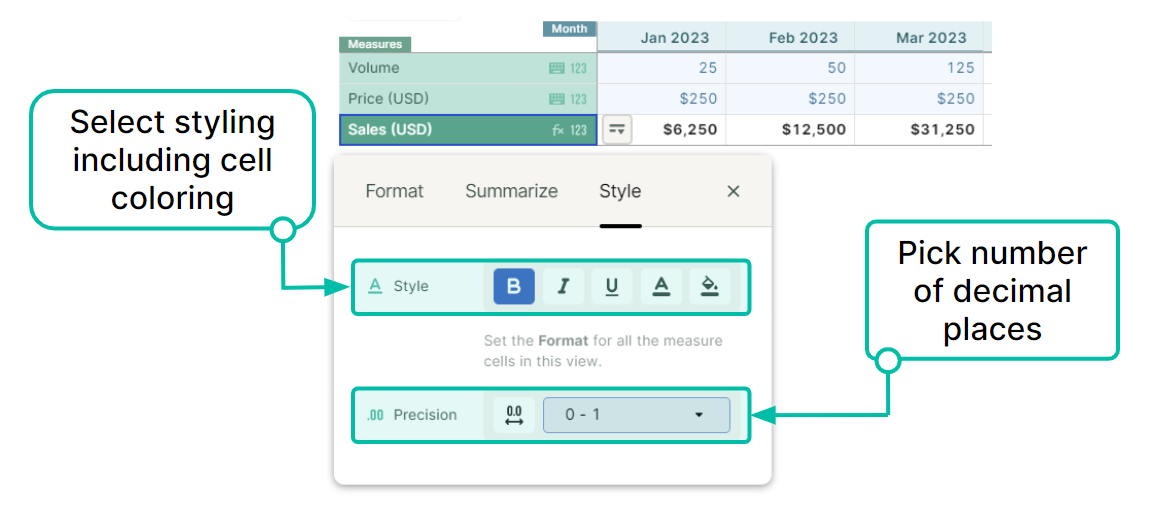Screen dimensions: 1149x510
Task: Close the formatting panel
Action: (733, 191)
